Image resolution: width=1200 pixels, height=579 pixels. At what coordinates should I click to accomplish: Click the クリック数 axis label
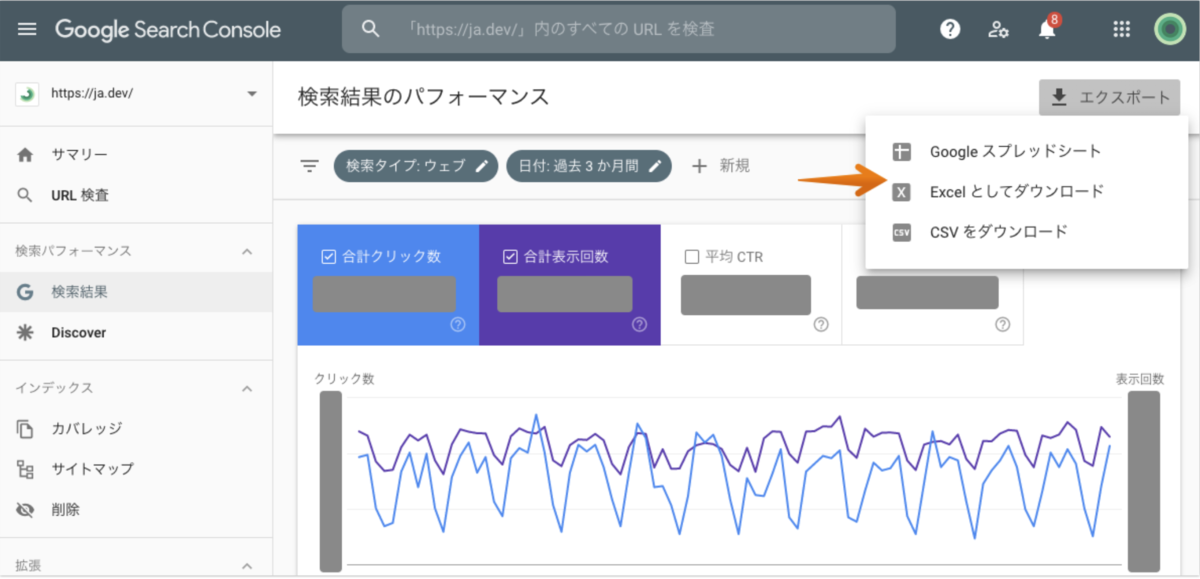344,379
